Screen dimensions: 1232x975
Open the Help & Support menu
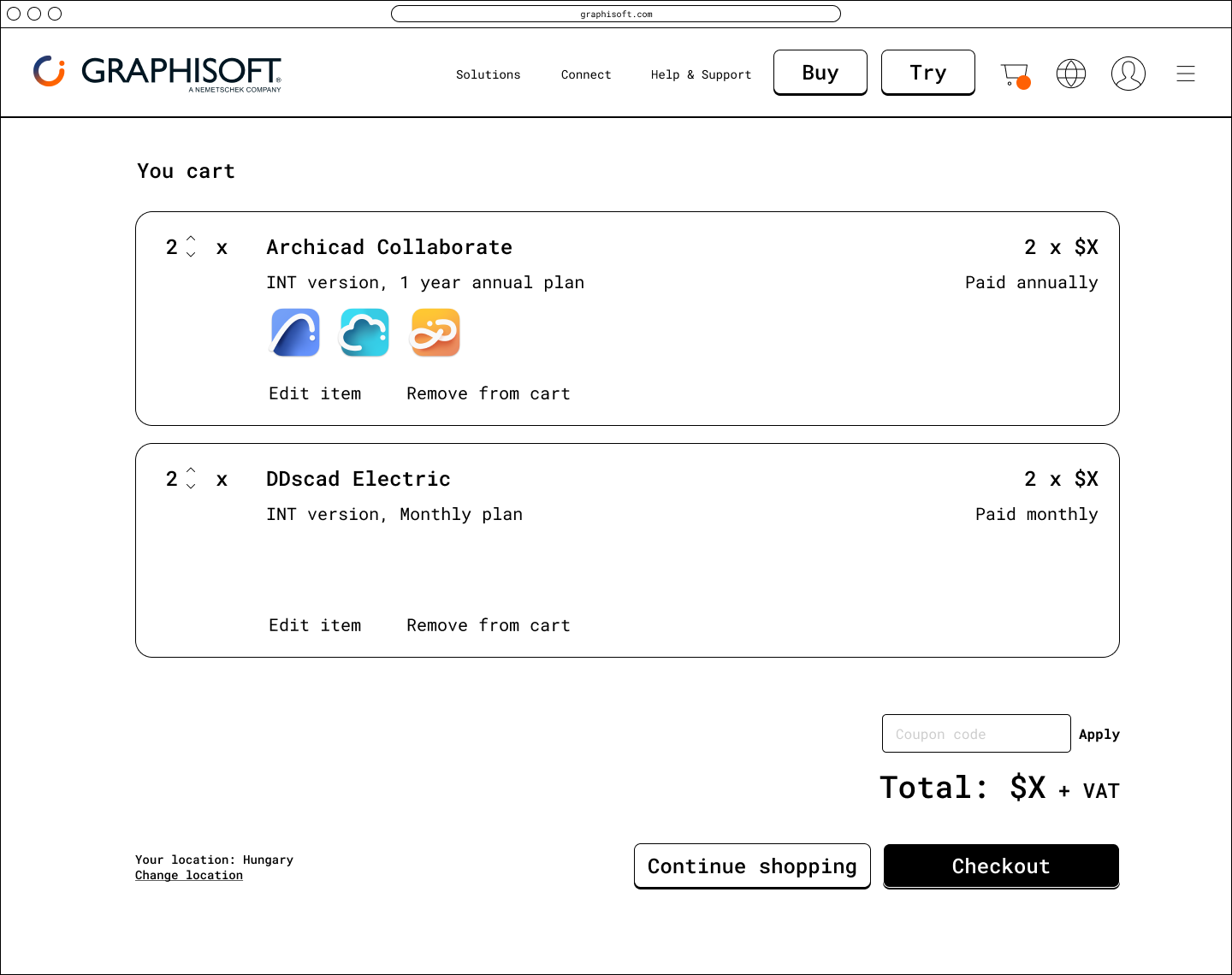click(x=701, y=74)
